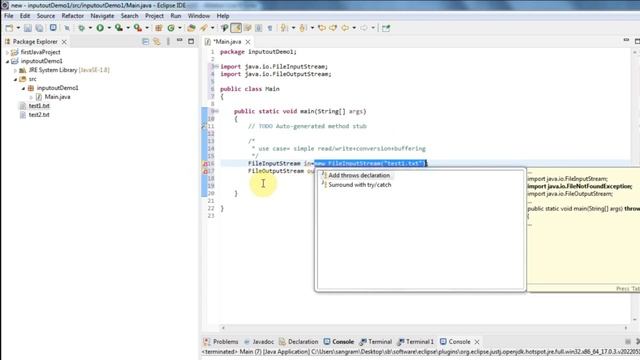
Task: Open the Help menu
Action: (x=222, y=16)
